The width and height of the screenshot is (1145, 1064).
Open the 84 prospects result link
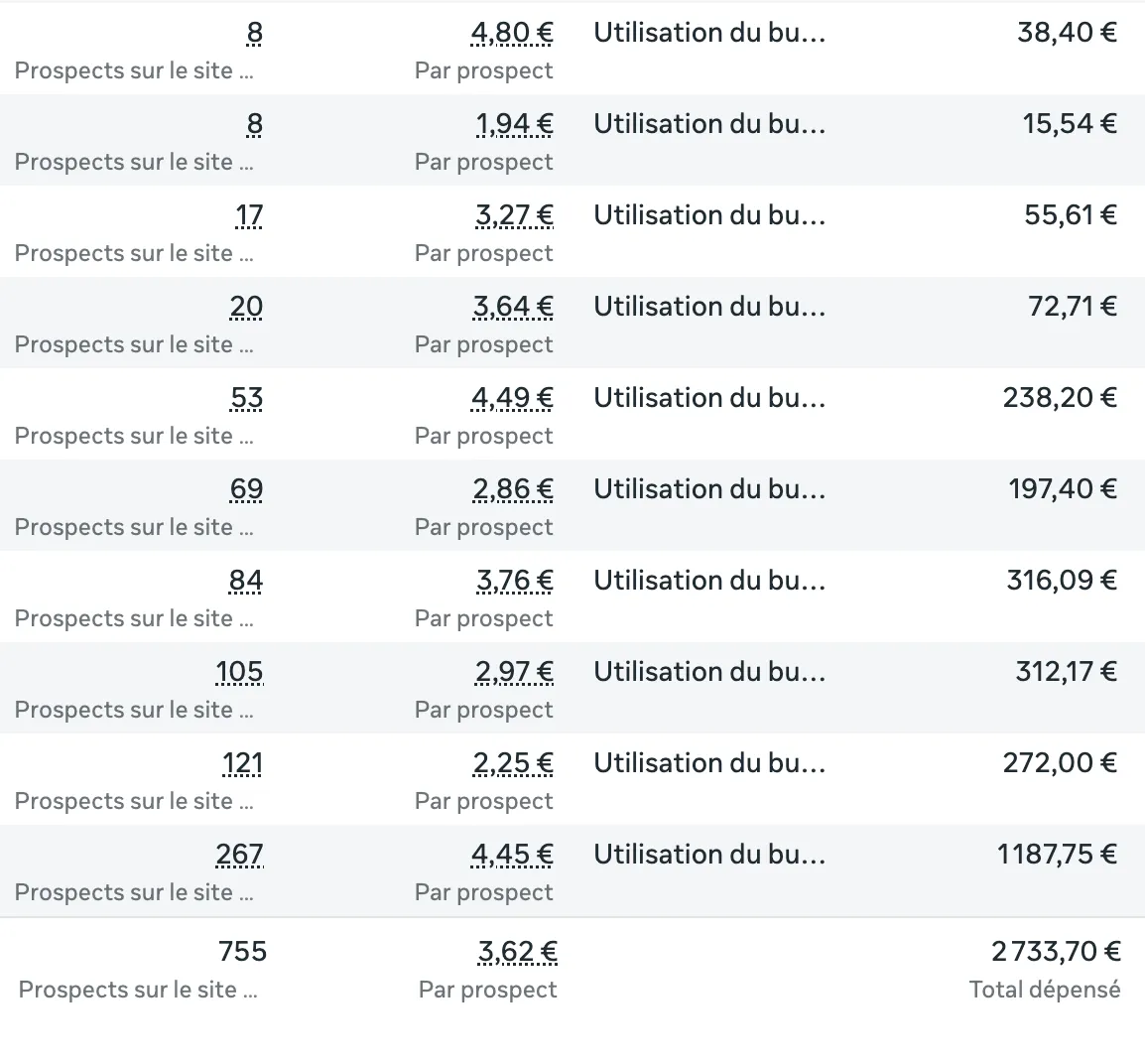tap(245, 581)
